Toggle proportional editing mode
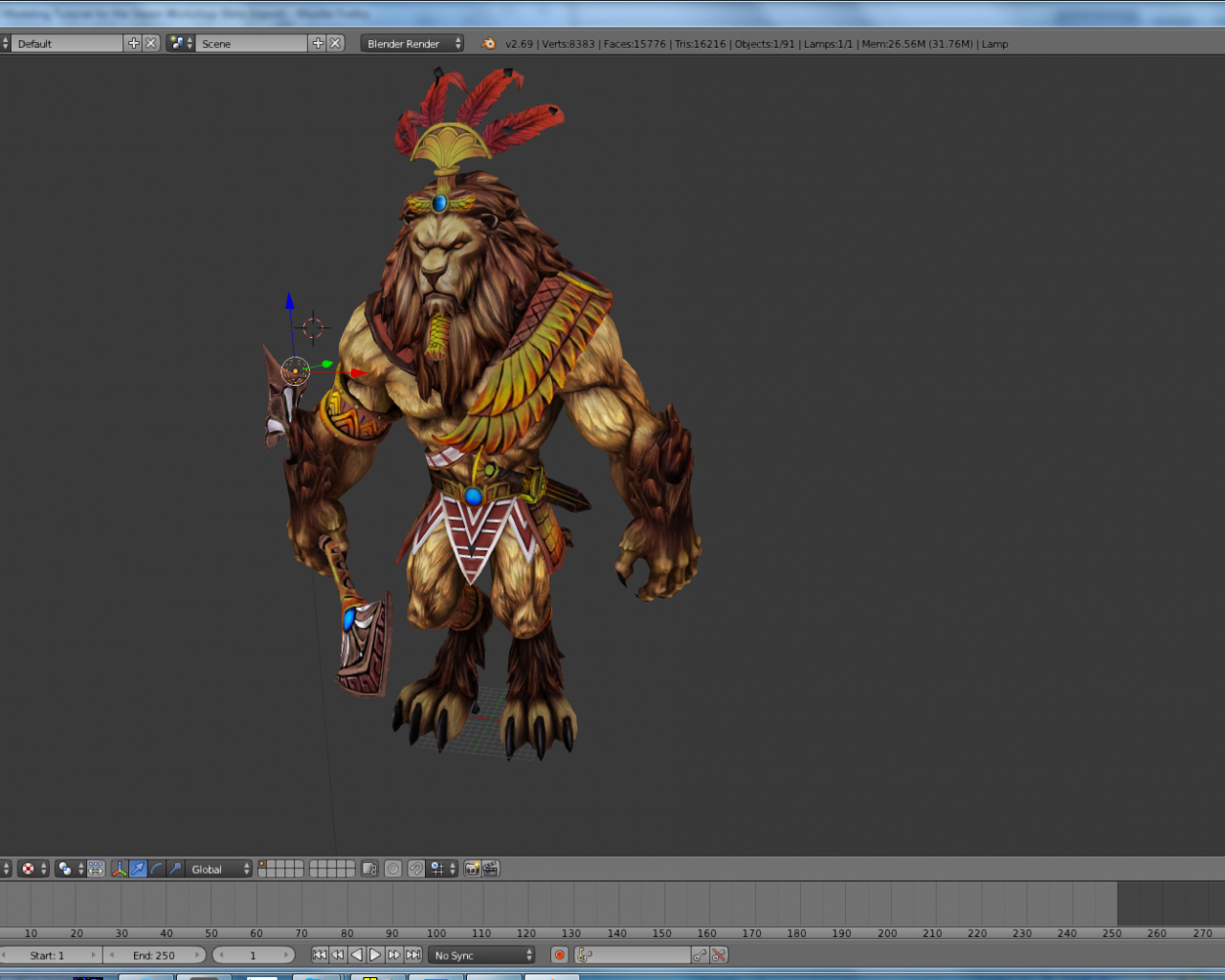This screenshot has width=1225, height=980. pos(393,869)
